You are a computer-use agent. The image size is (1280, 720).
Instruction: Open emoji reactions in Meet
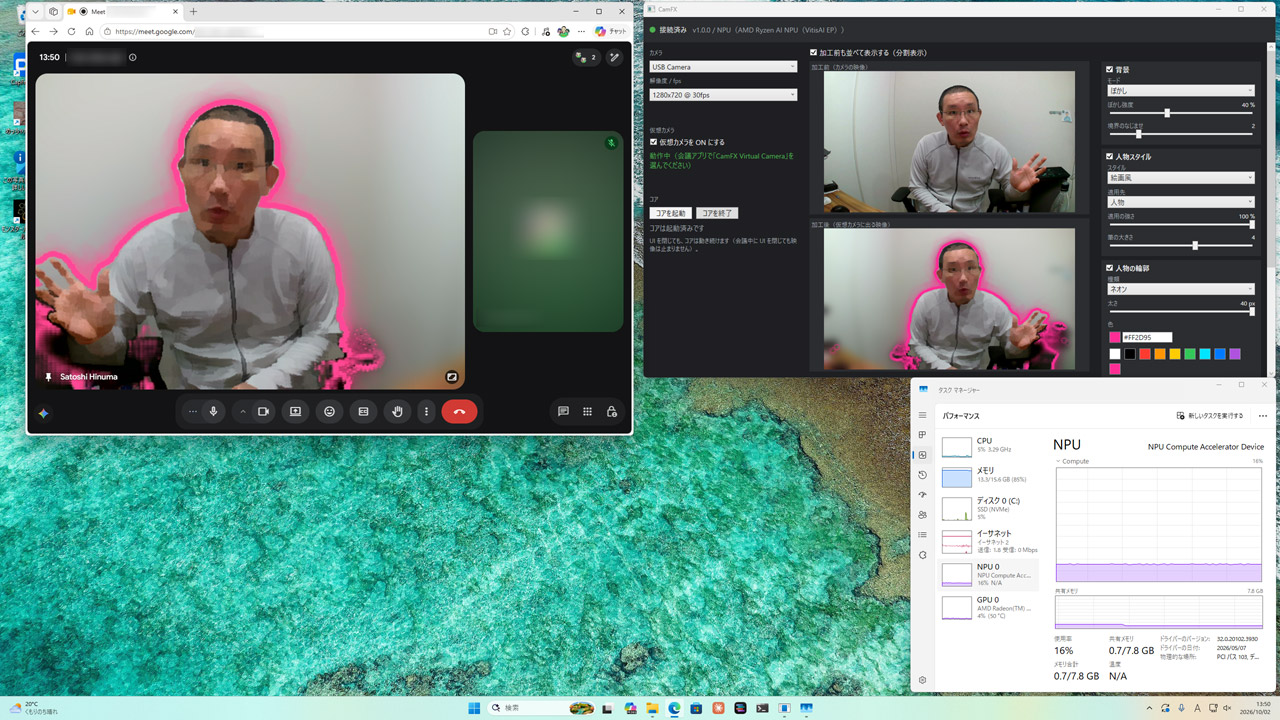point(329,411)
